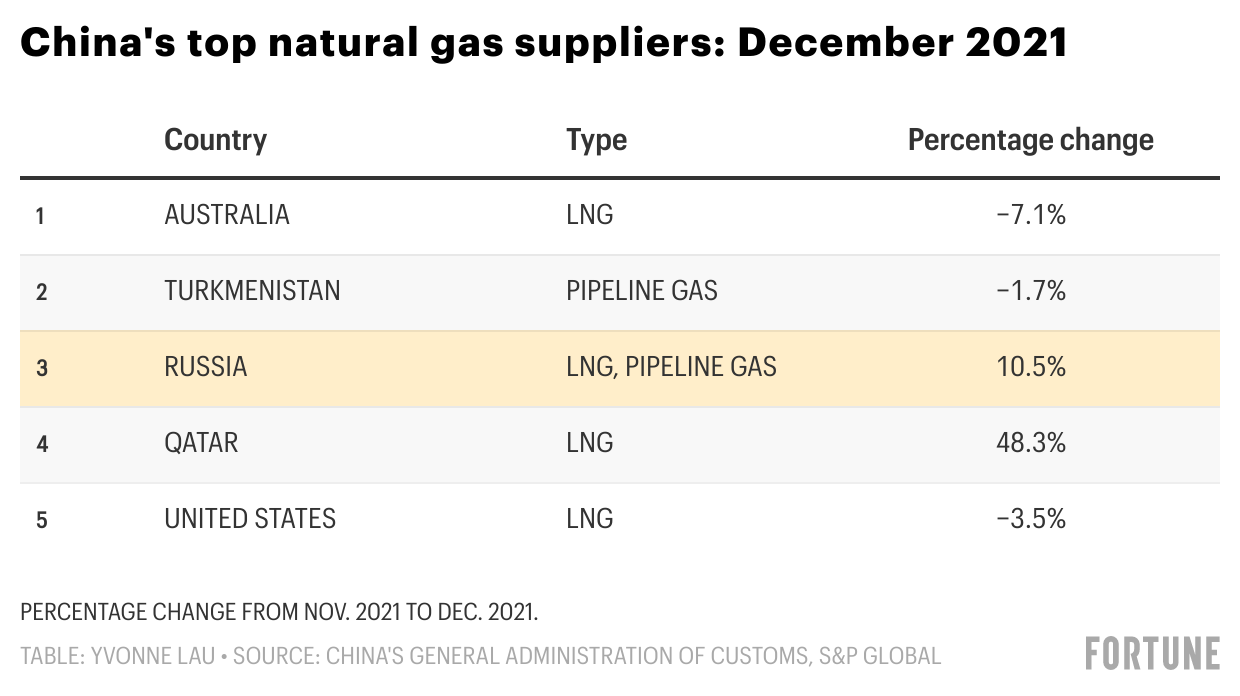Click United States' −3.5% percentage value

(x=1031, y=519)
